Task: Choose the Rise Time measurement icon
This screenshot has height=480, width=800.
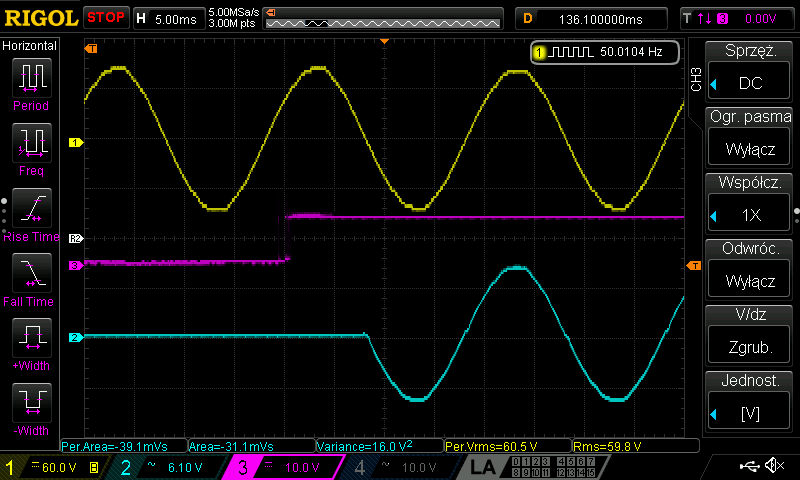Action: [x=30, y=208]
